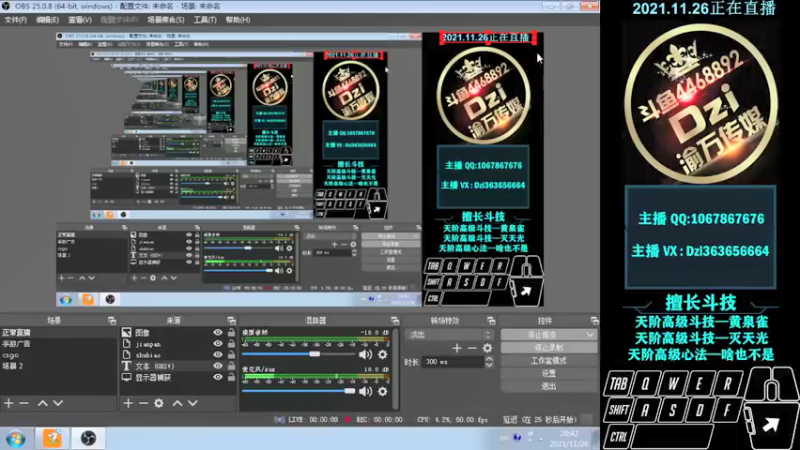The width and height of the screenshot is (800, 450).
Task: Open the 编辑(E) menu
Action: point(47,20)
